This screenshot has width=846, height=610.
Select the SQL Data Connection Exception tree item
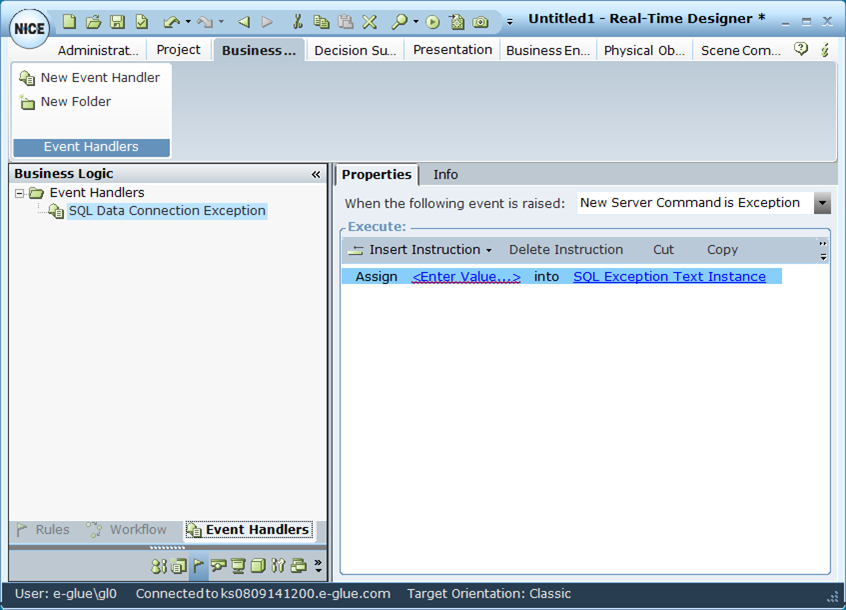click(x=167, y=210)
